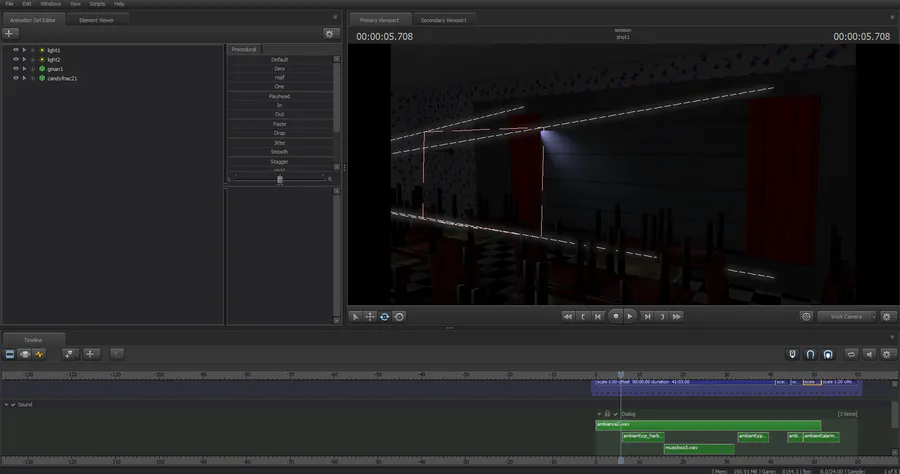Open the timeline bookmark dropdown button

(x=69, y=355)
